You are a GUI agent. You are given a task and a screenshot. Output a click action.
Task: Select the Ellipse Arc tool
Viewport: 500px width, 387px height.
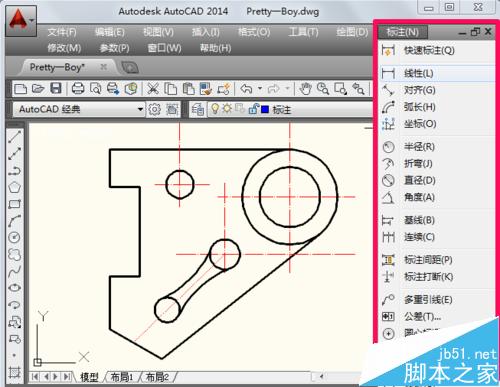pyautogui.click(x=14, y=304)
